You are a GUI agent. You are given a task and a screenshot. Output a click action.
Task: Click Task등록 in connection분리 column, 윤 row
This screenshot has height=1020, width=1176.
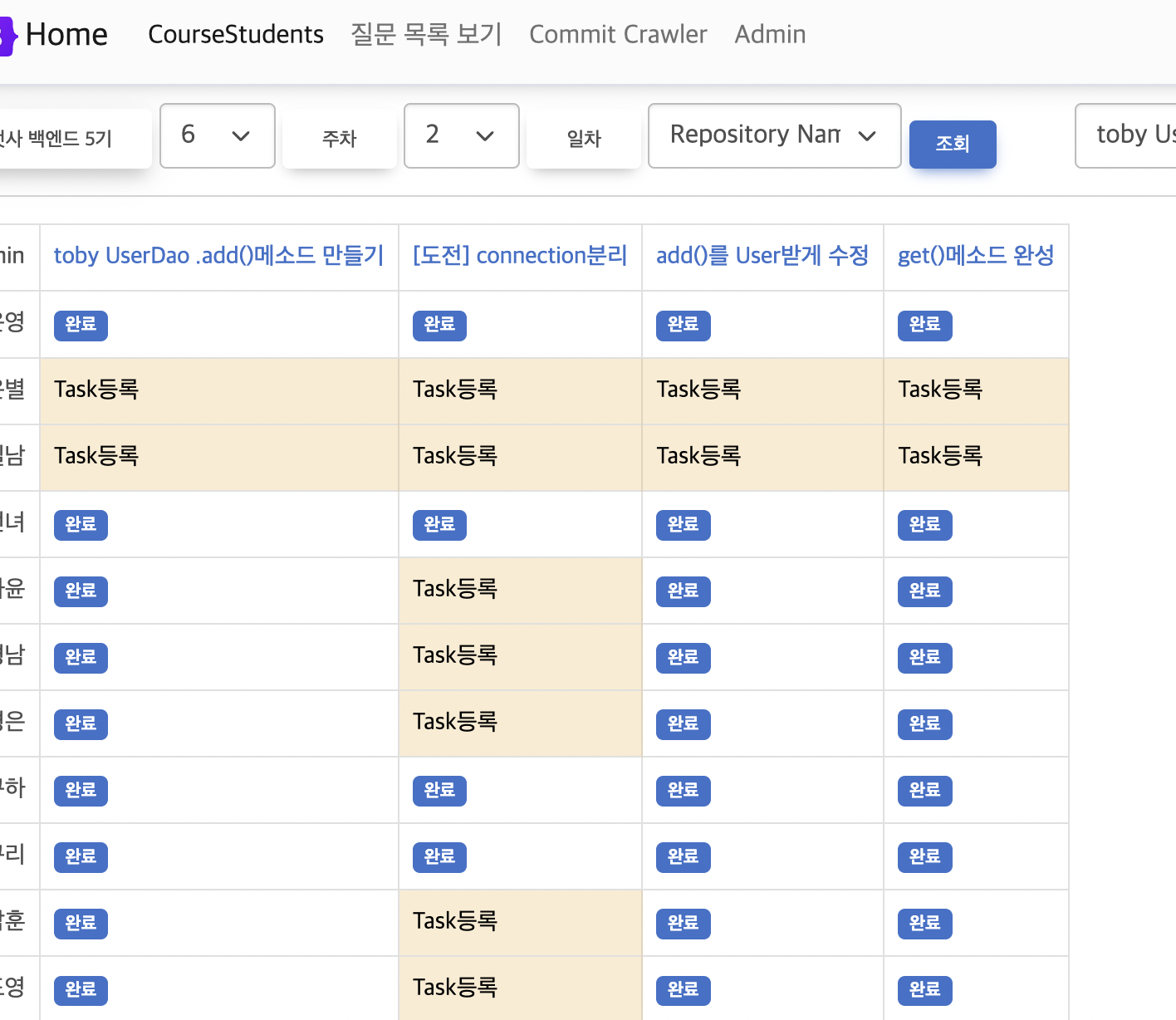coord(455,589)
